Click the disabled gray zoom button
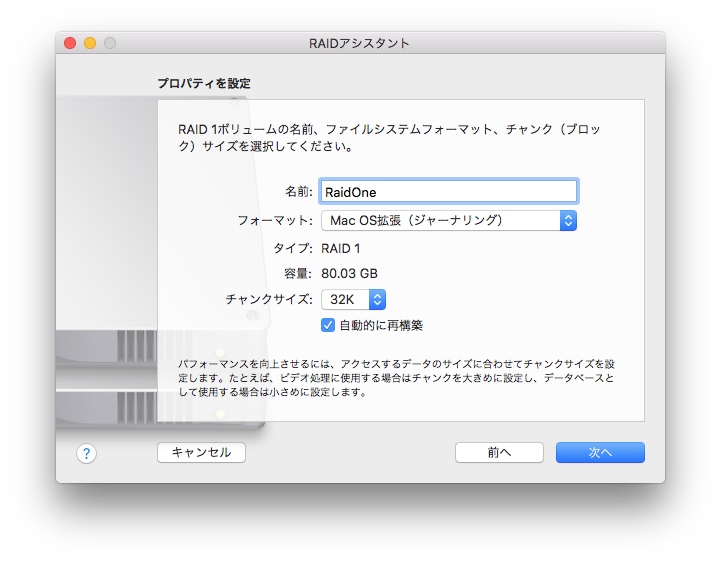This screenshot has height=563, width=721. coord(110,43)
